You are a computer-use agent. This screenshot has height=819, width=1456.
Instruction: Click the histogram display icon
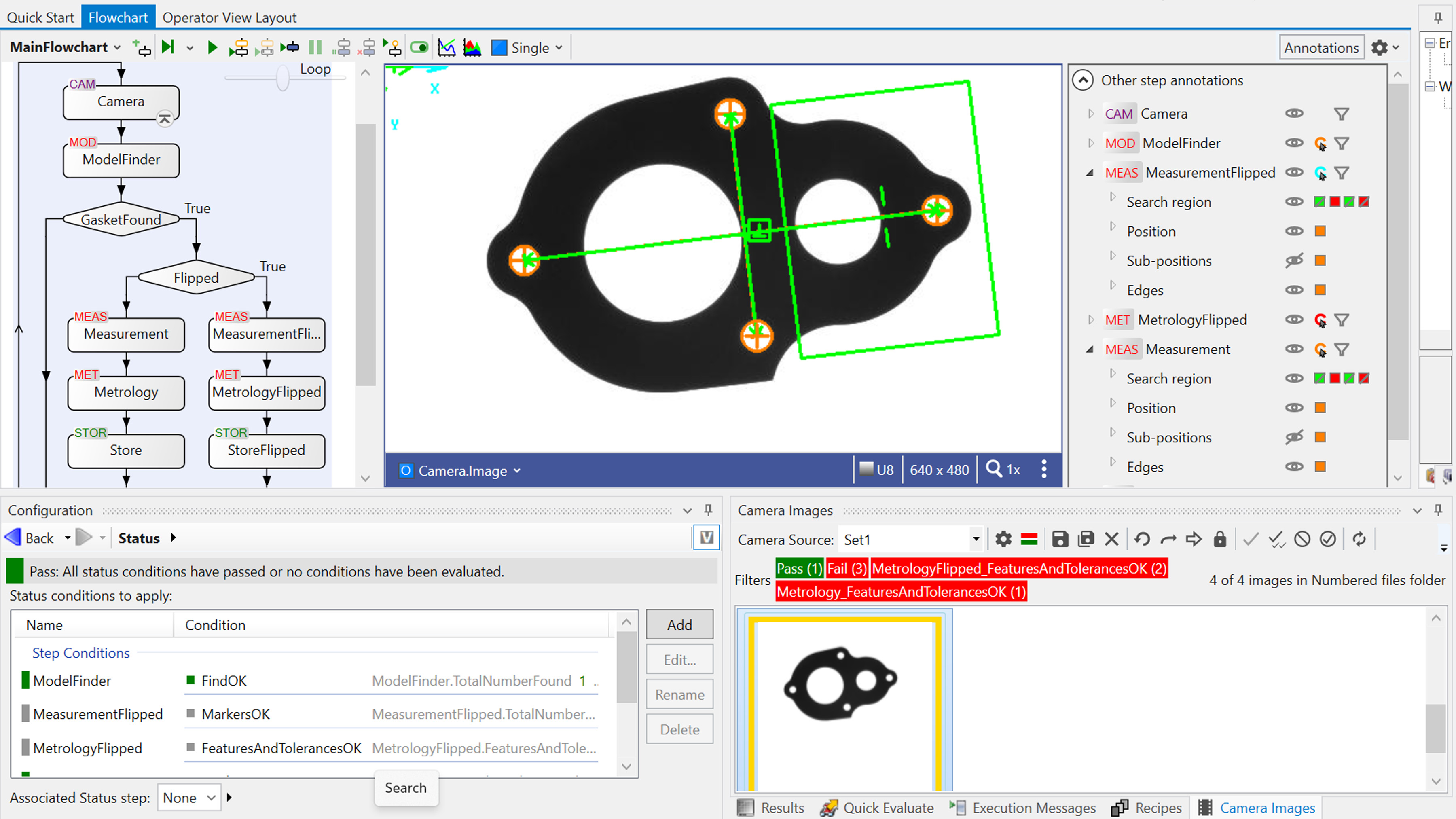coord(472,47)
